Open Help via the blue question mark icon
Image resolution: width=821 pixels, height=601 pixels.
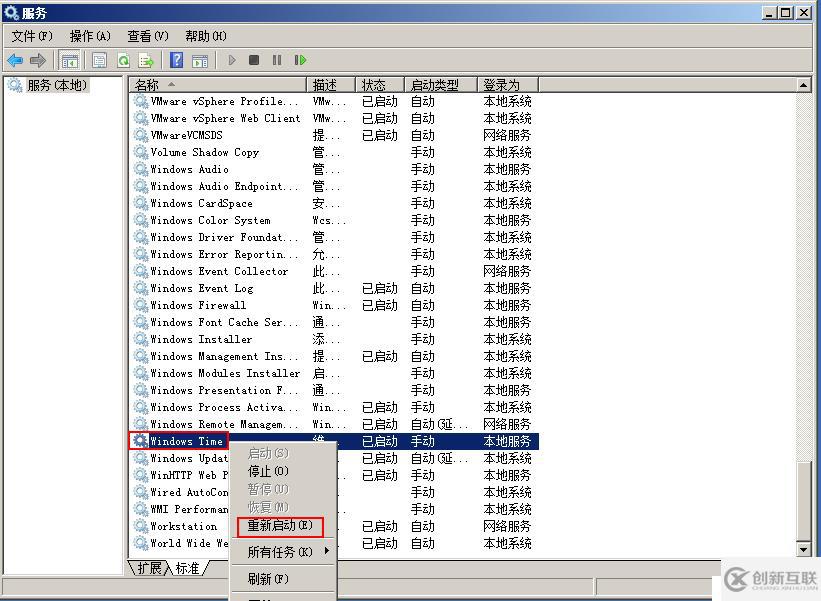click(177, 60)
